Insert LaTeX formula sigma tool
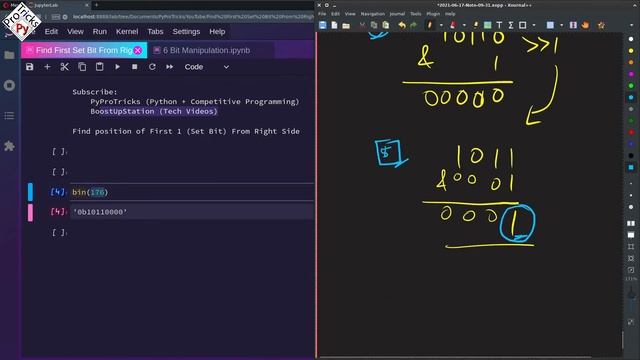Screen dimensions: 640x360 point(511,25)
